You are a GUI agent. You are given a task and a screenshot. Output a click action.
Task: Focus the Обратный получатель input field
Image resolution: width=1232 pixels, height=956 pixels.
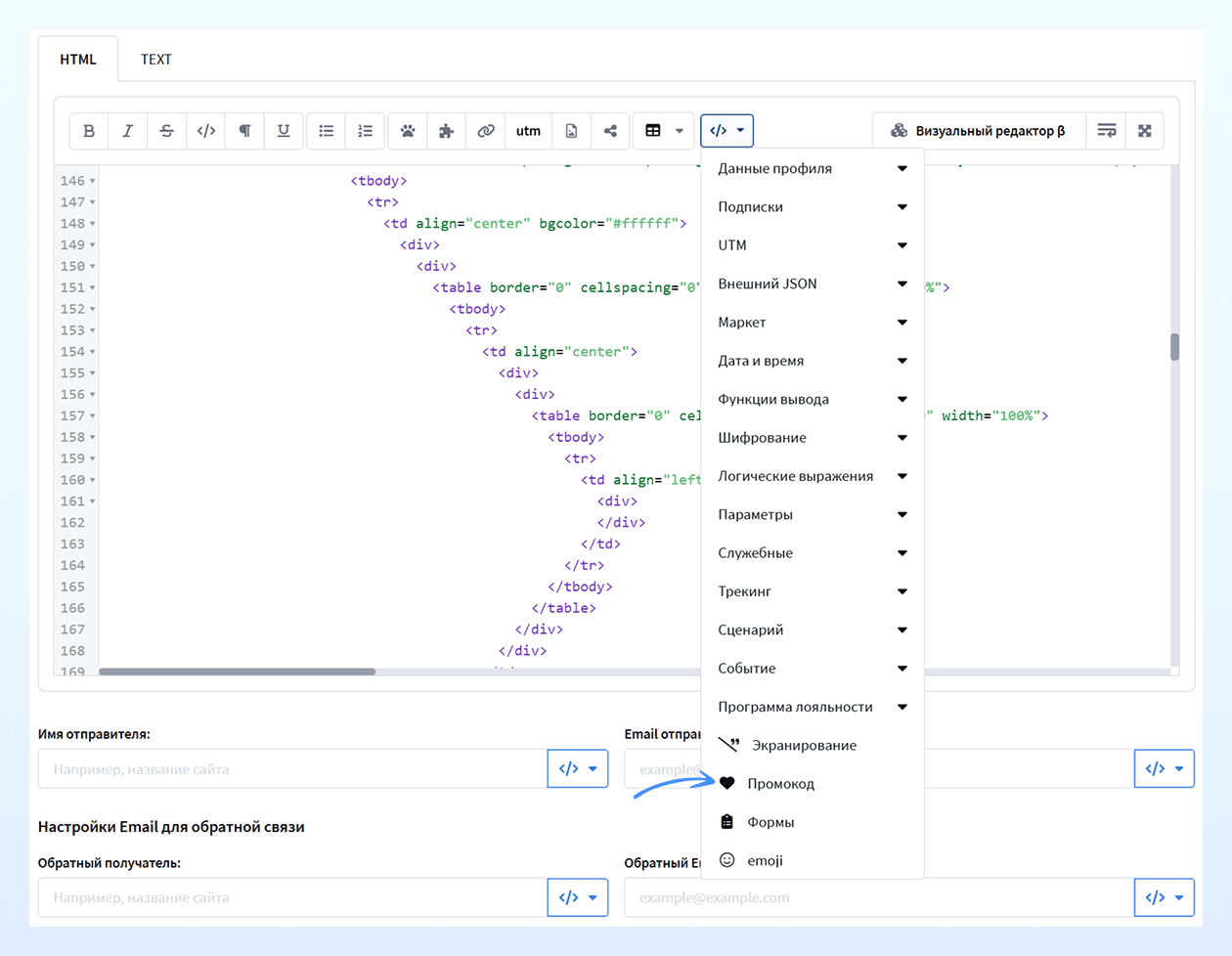tap(292, 897)
